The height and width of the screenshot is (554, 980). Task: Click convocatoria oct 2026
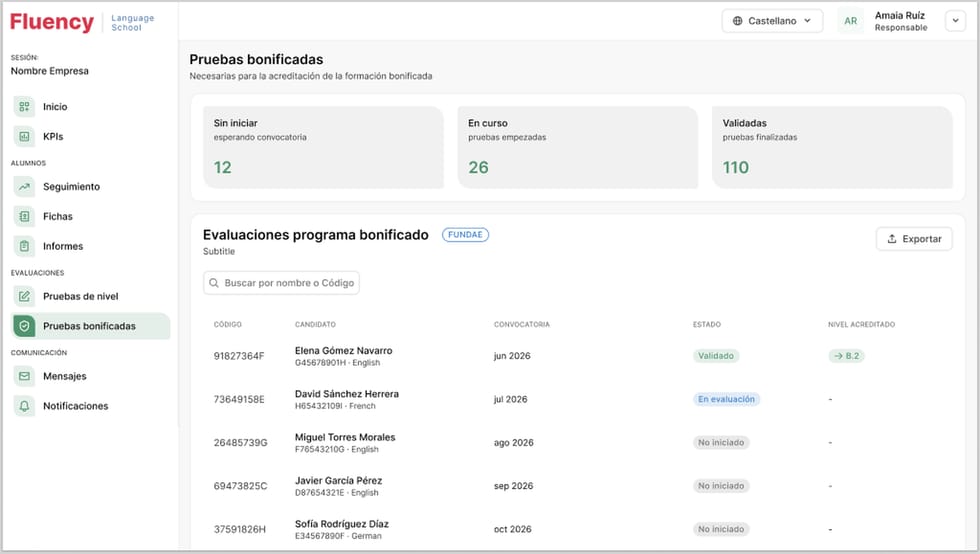(x=512, y=529)
